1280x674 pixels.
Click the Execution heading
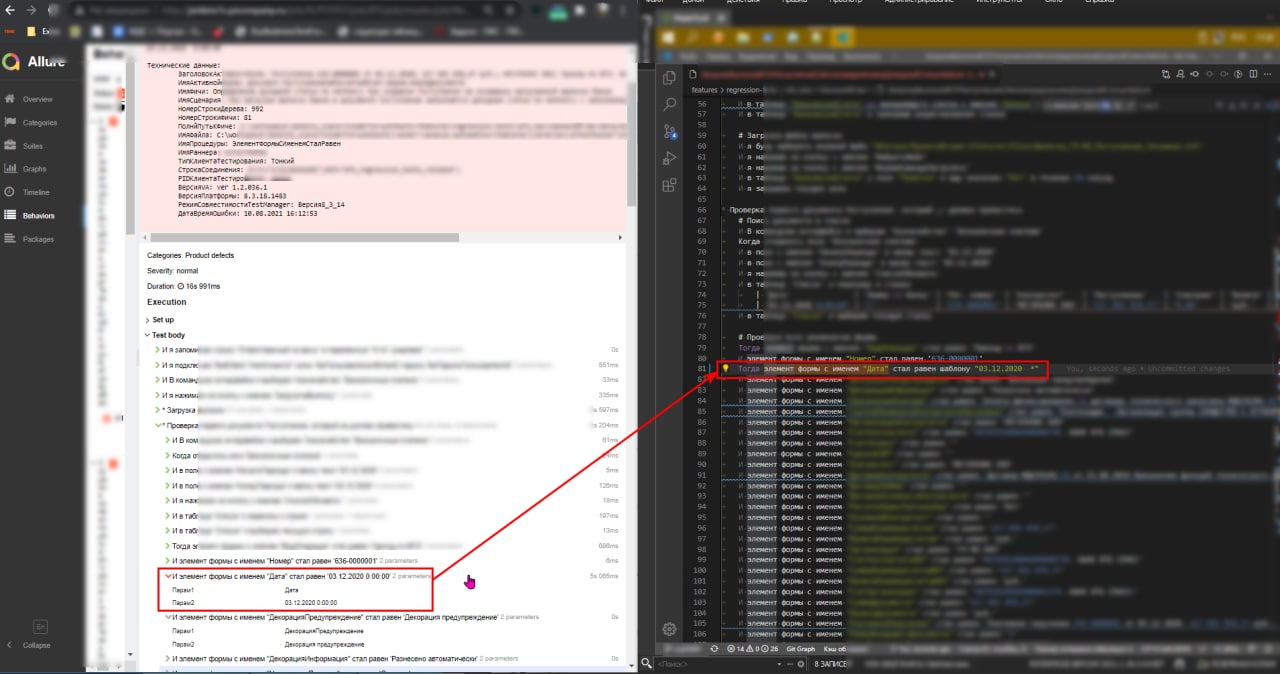pos(167,302)
